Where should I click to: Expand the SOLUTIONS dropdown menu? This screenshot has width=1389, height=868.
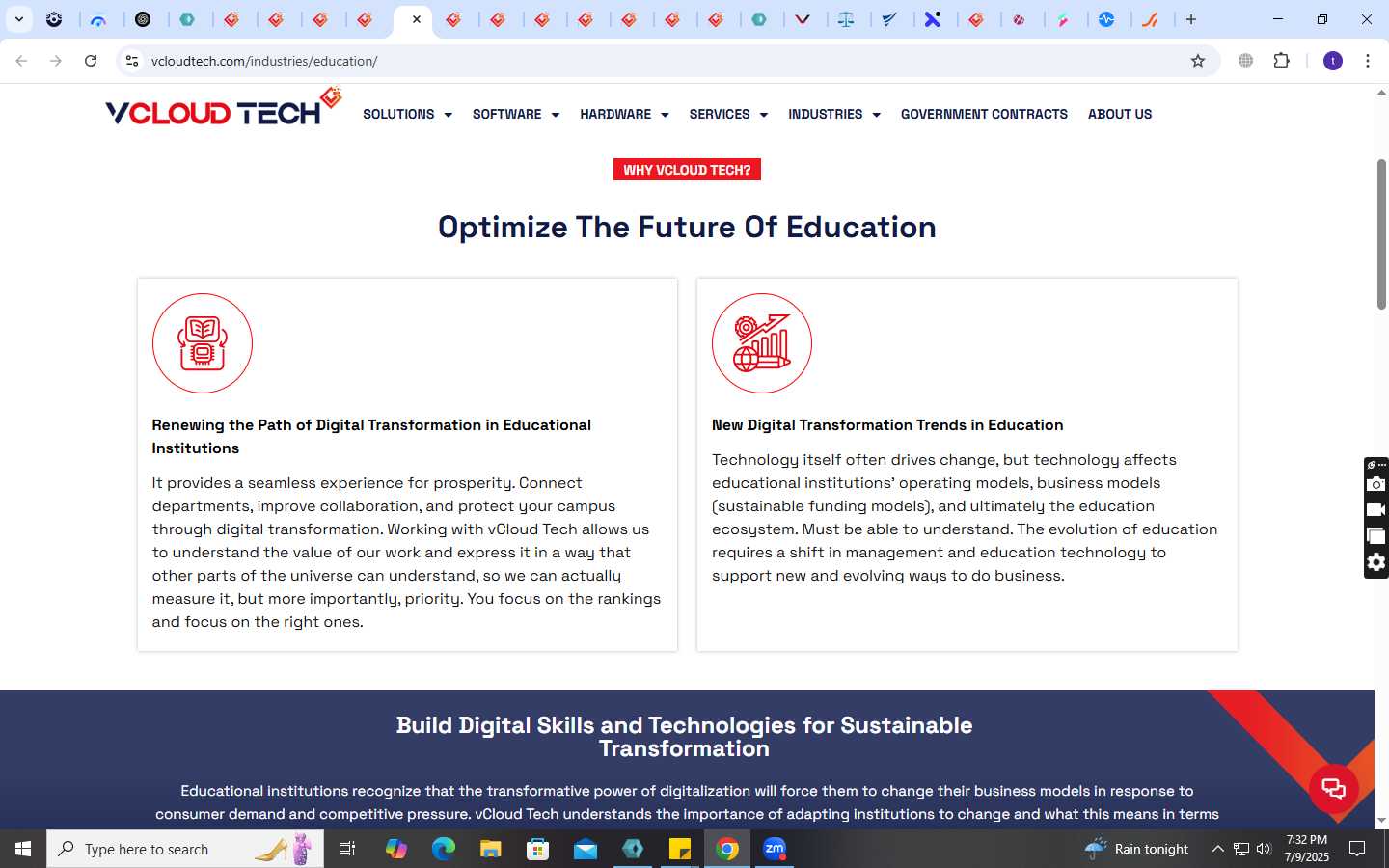point(407,114)
